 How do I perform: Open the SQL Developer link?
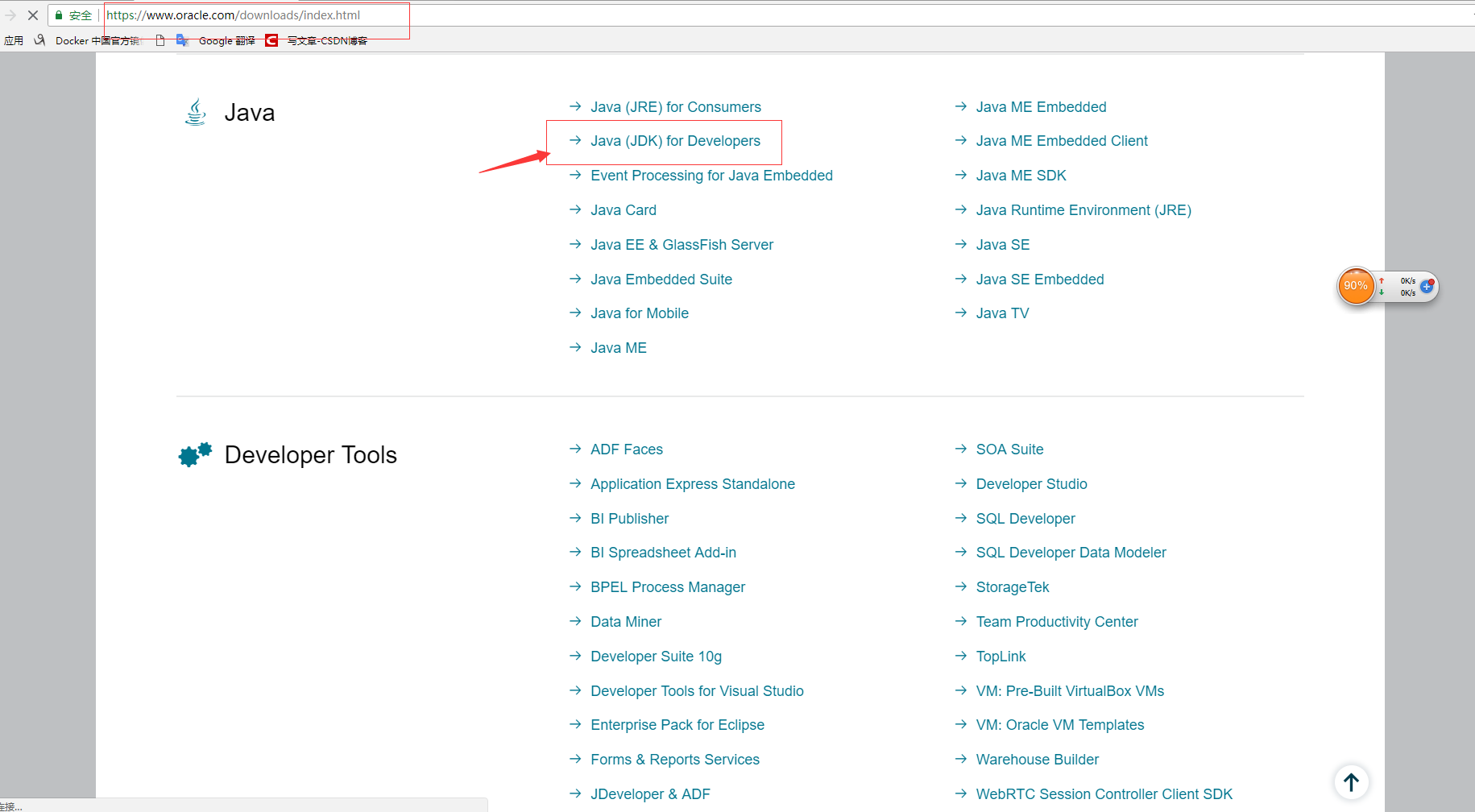point(1025,519)
